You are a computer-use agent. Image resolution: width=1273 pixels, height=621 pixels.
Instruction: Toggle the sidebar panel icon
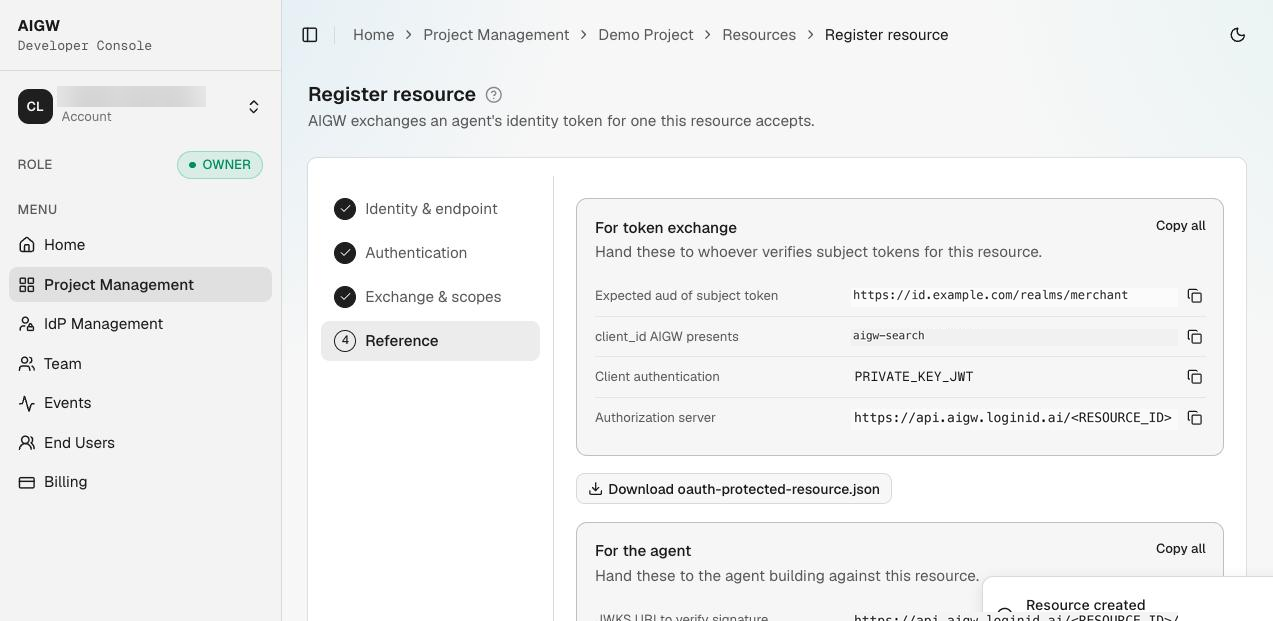[310, 35]
